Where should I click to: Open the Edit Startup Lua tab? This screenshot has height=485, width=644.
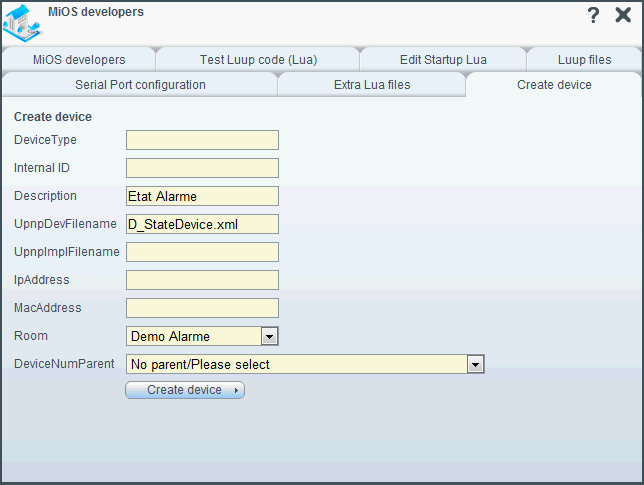(x=443, y=60)
